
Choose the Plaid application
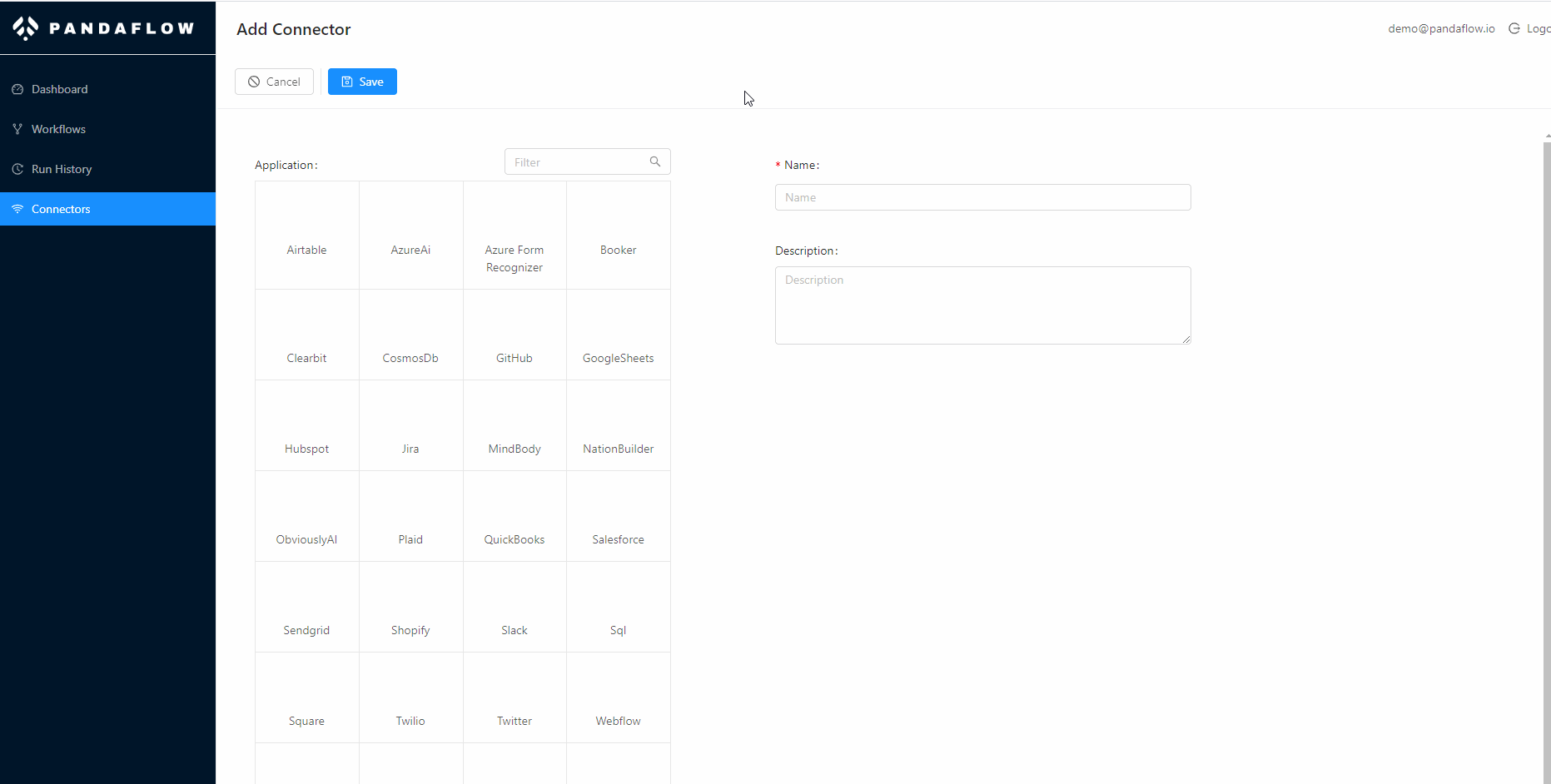tap(410, 516)
